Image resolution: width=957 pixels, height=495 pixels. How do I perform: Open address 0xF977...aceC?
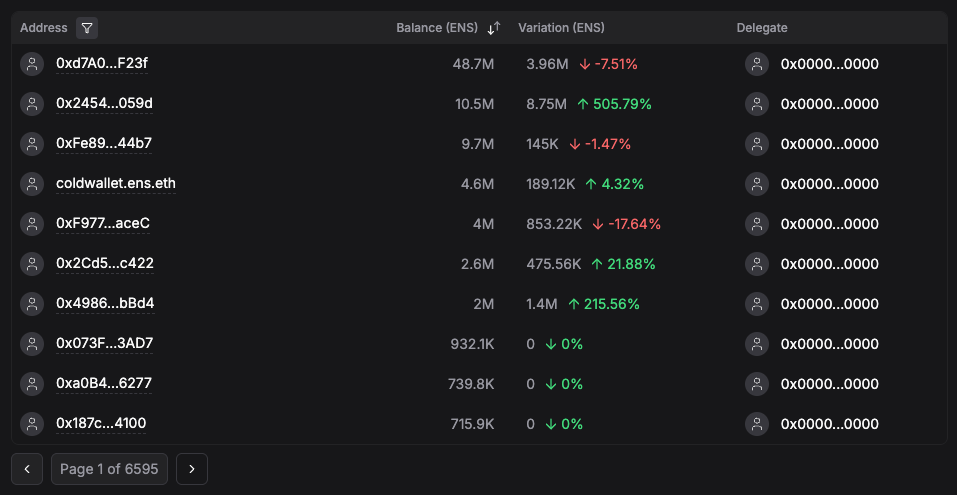coord(103,223)
